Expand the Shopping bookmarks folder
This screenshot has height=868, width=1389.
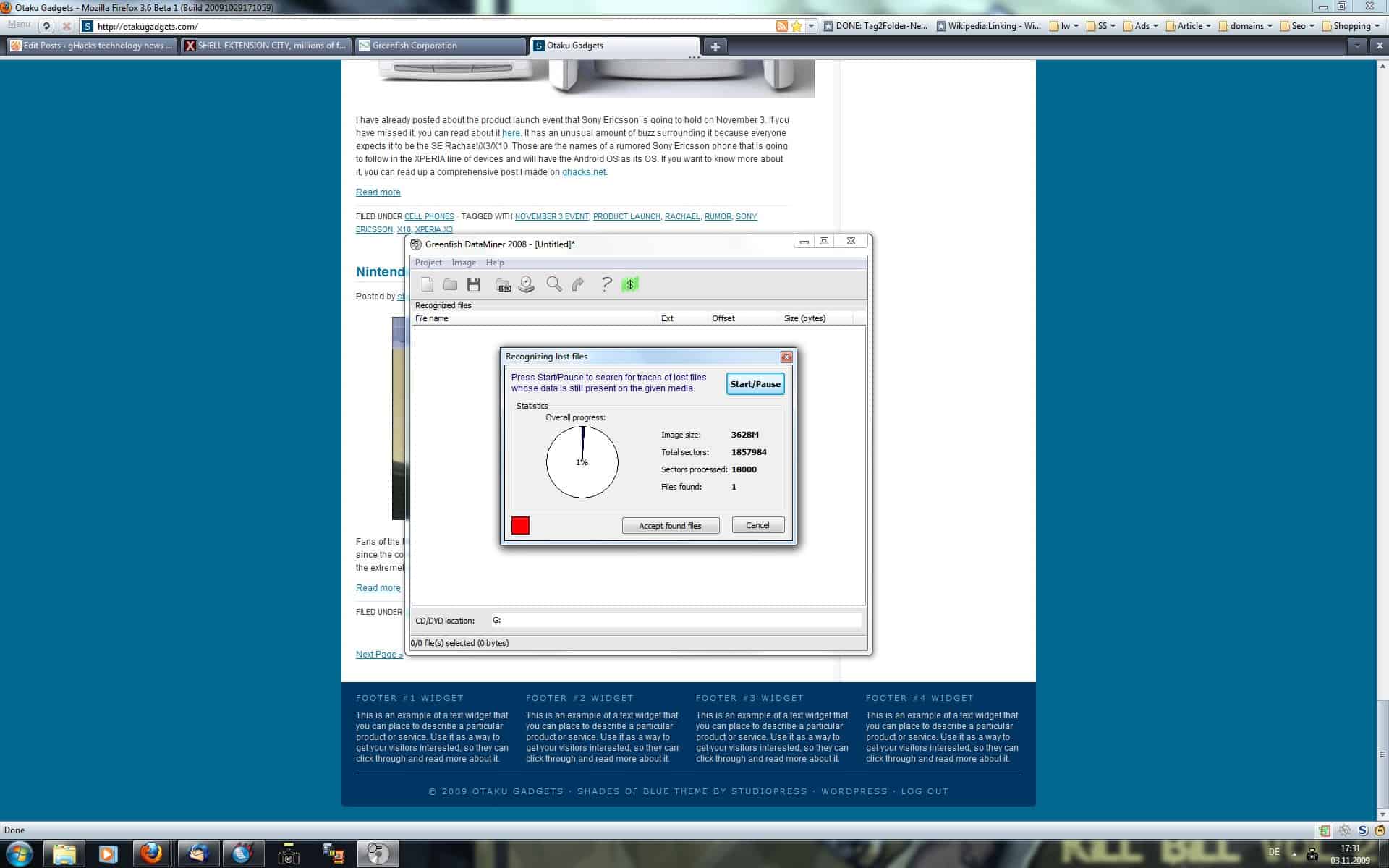click(x=1351, y=26)
